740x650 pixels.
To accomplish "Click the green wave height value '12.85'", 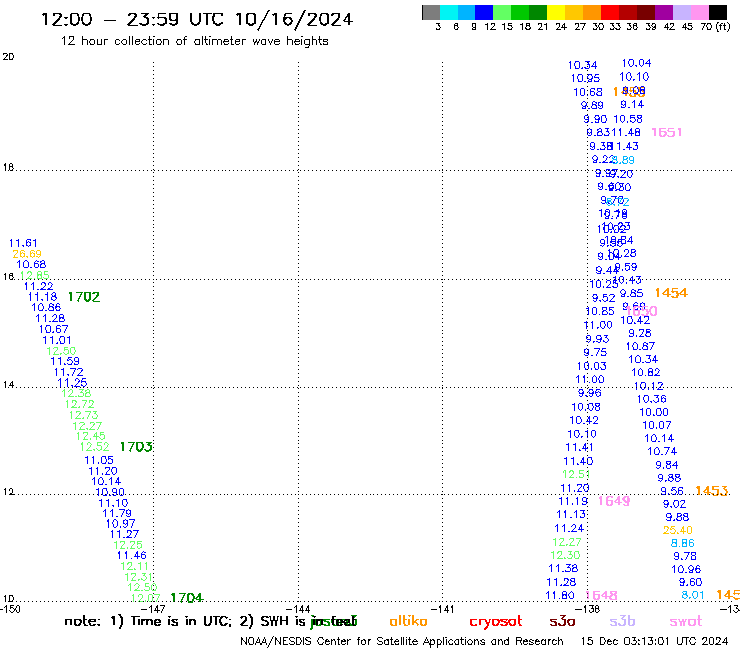I will (x=34, y=275).
